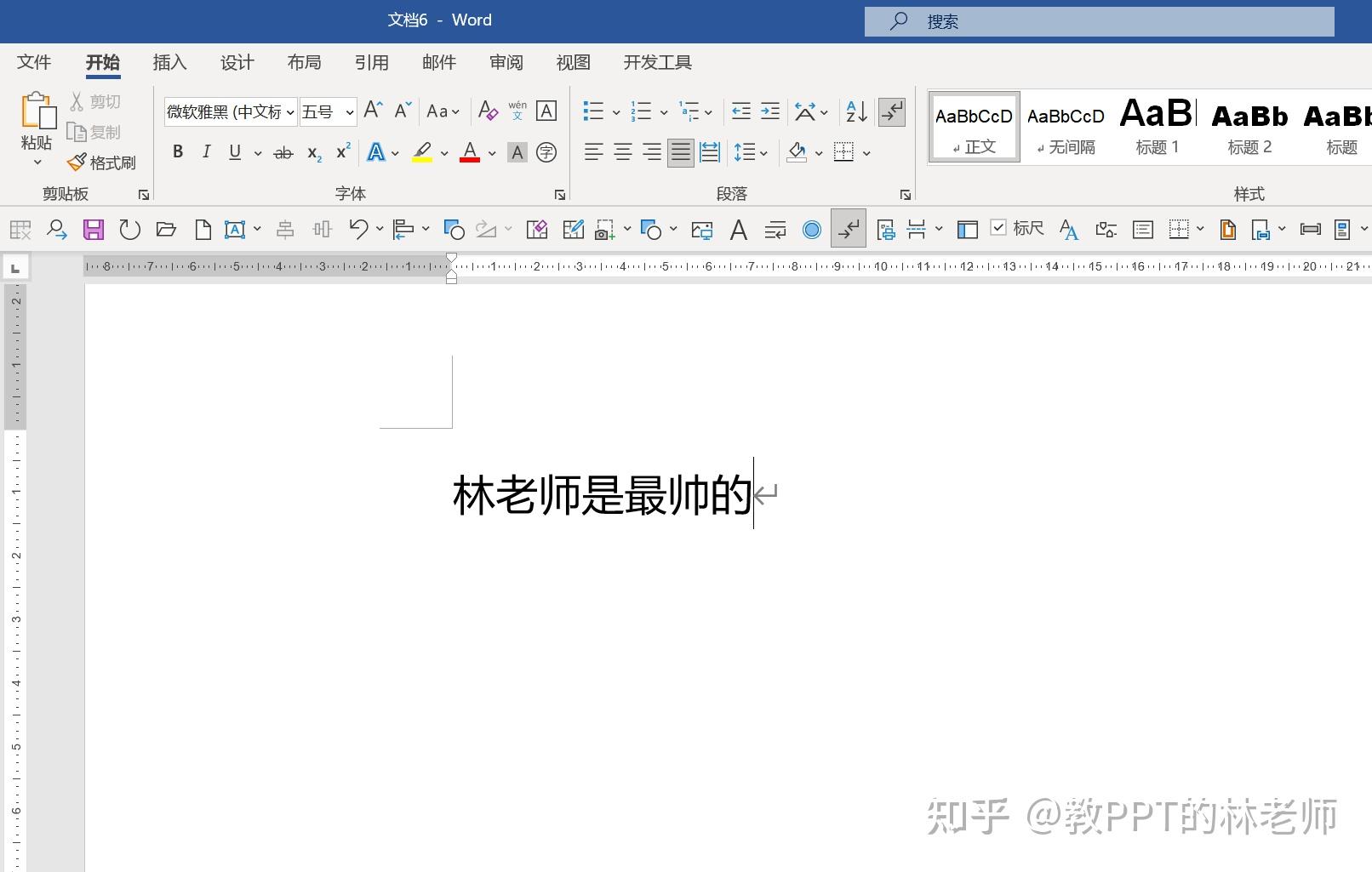
Task: Apply the 无间隔 No Spacing style
Action: (x=1066, y=127)
